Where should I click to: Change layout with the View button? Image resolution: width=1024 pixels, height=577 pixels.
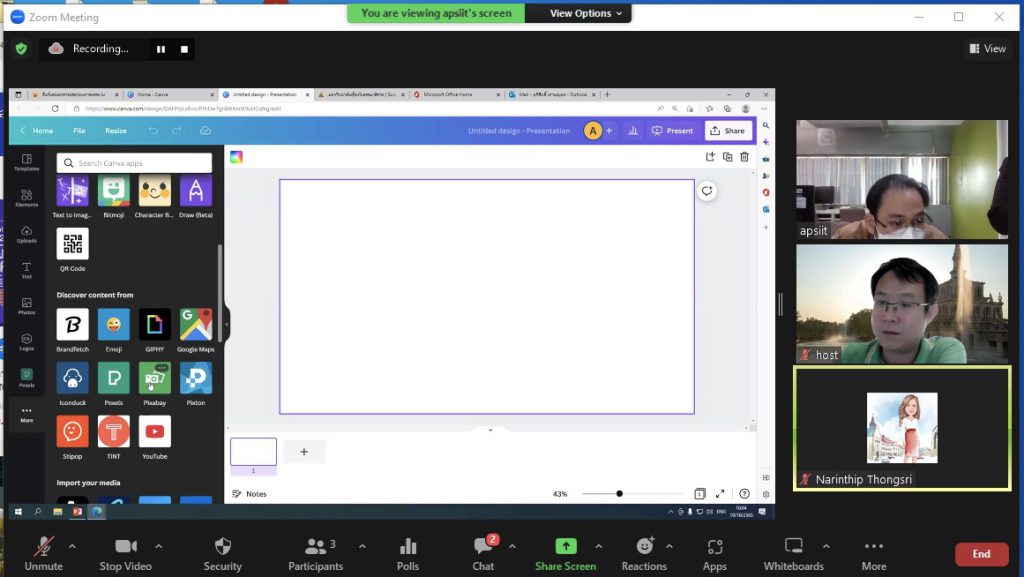987,48
